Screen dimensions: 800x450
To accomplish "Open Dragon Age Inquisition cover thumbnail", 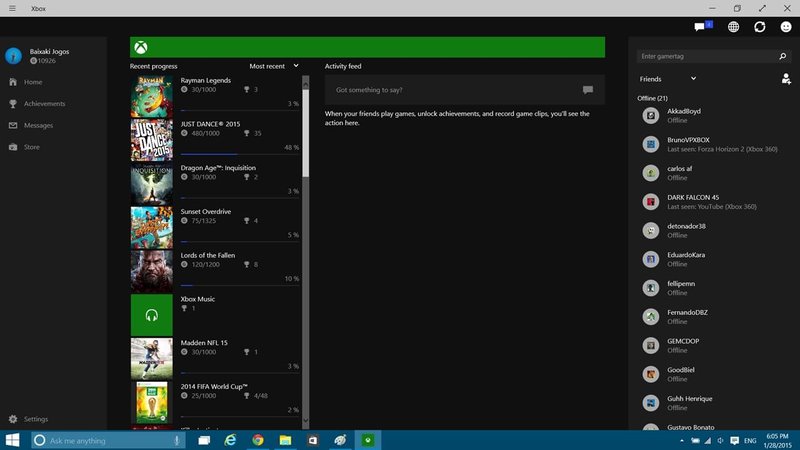I will pos(152,184).
